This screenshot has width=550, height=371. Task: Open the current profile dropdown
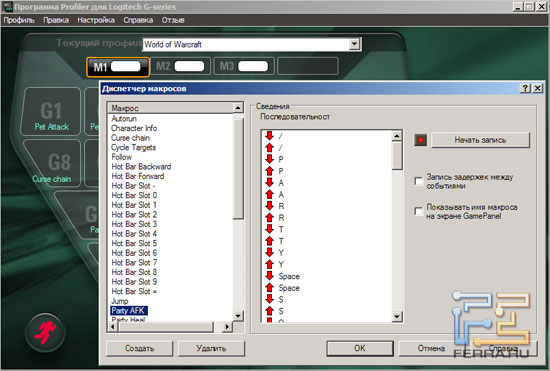[x=355, y=44]
